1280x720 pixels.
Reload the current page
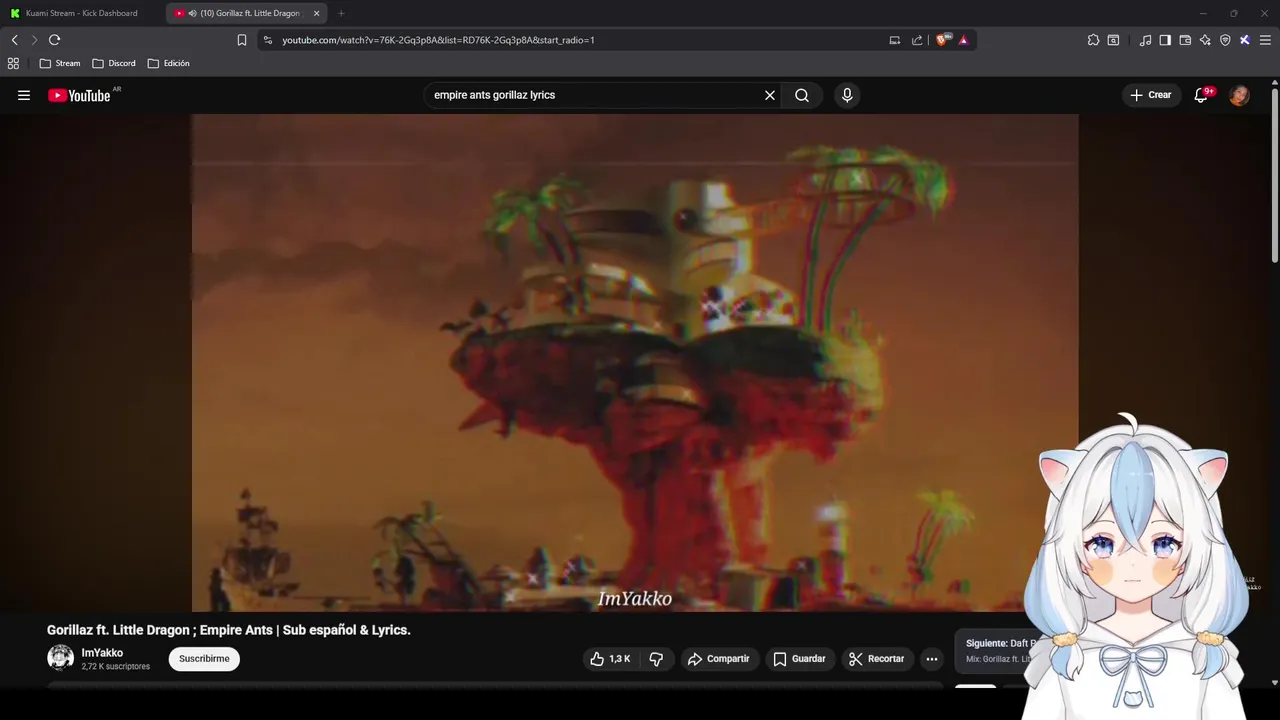(x=54, y=40)
